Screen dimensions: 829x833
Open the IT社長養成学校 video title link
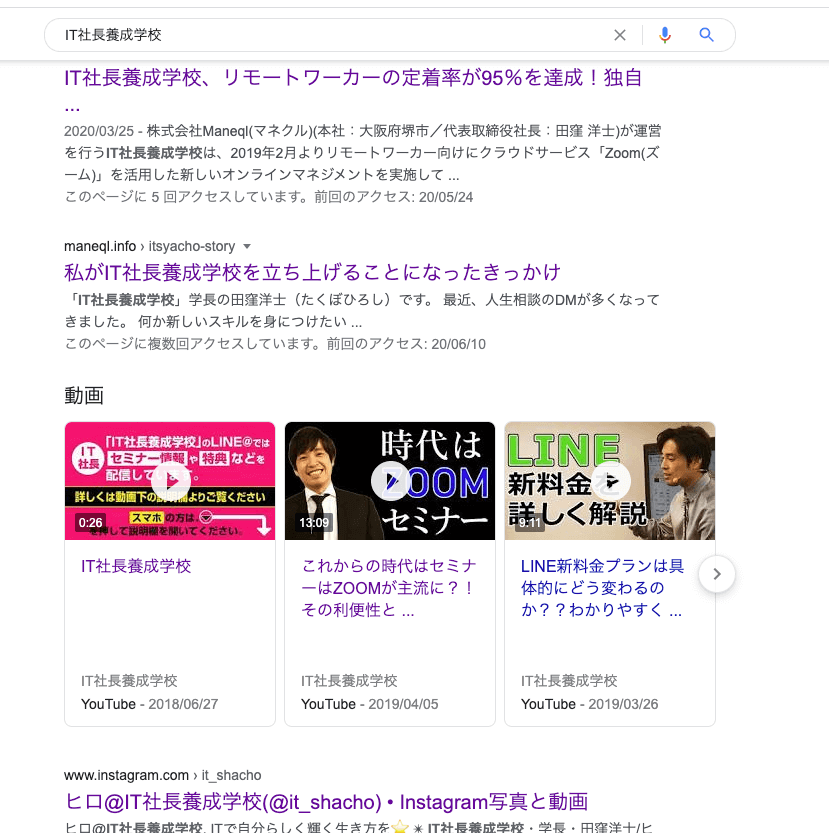point(136,566)
